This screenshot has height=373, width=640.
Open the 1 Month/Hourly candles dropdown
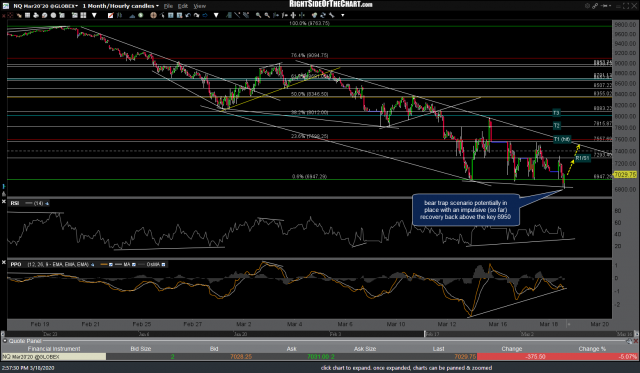pos(120,6)
